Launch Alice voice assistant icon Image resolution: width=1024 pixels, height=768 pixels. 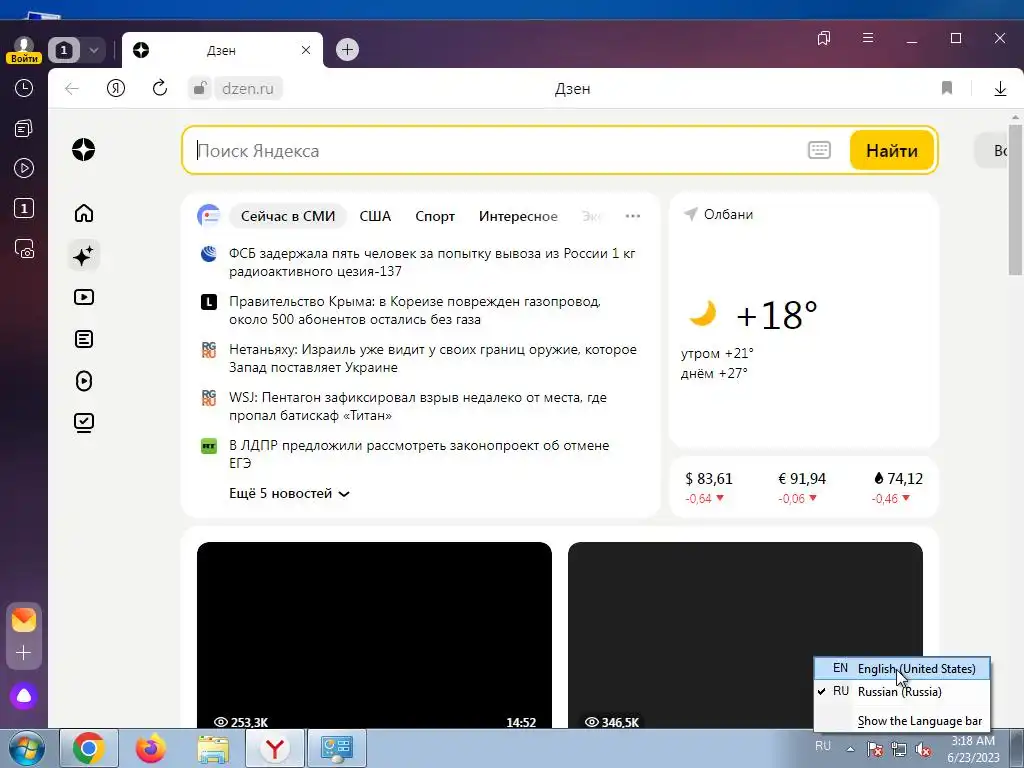click(x=24, y=696)
